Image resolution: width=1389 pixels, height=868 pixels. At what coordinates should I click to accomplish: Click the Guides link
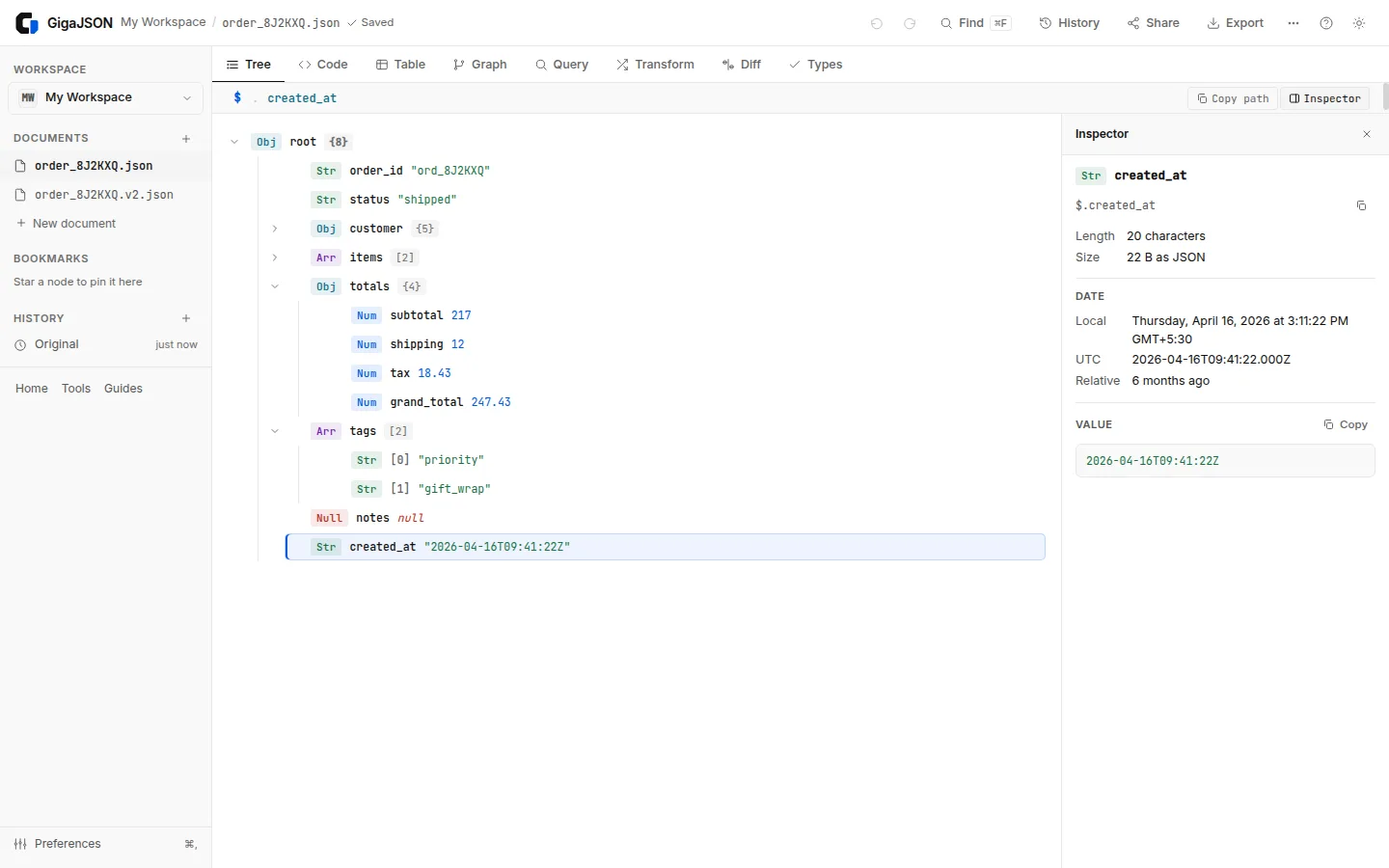(123, 389)
